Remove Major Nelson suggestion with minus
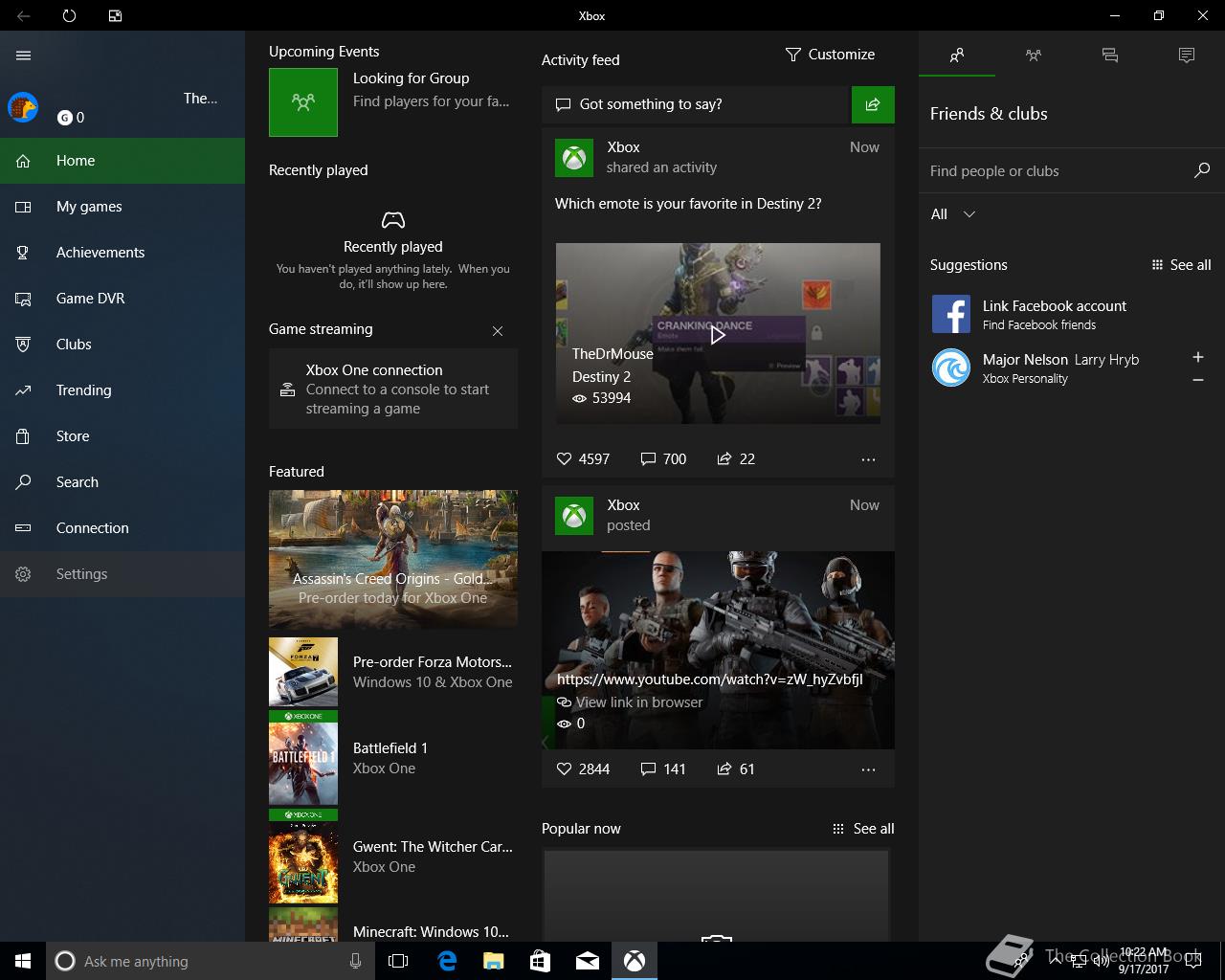 [1197, 380]
